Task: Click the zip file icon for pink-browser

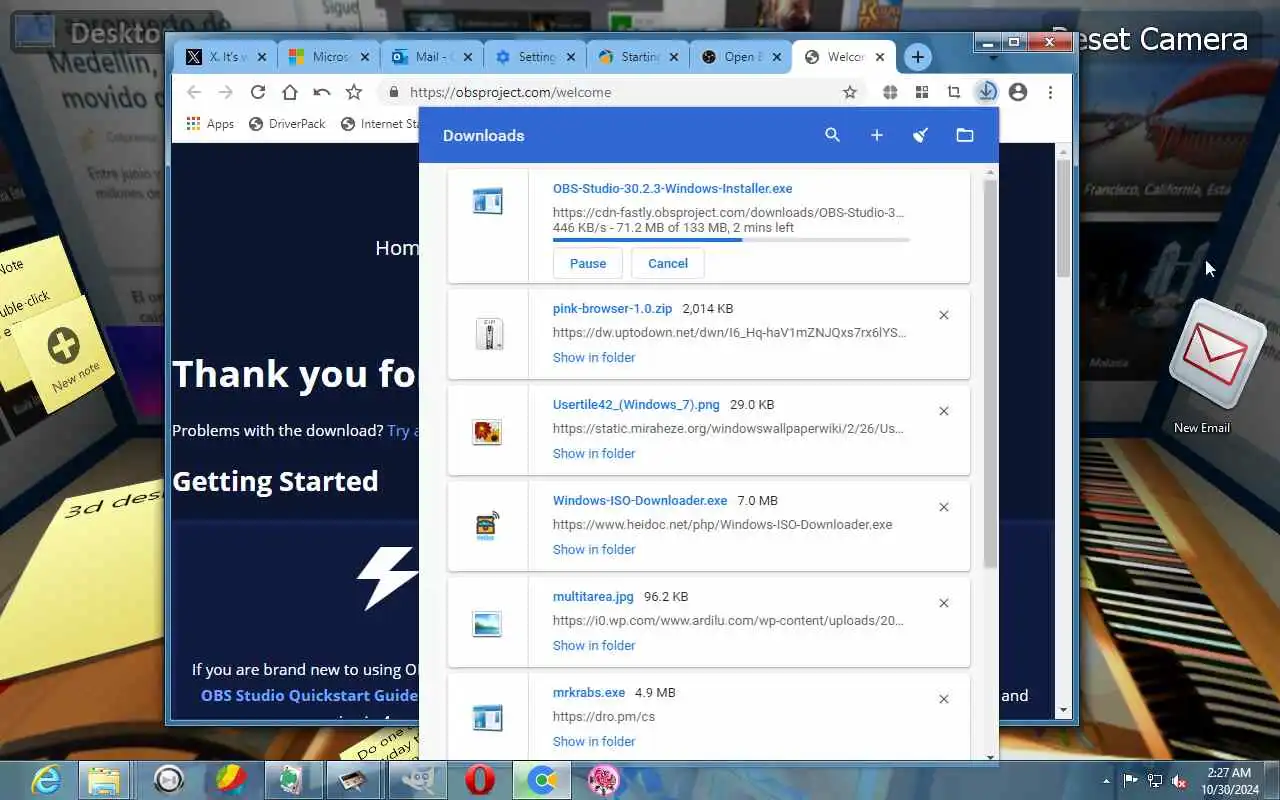Action: pyautogui.click(x=488, y=333)
